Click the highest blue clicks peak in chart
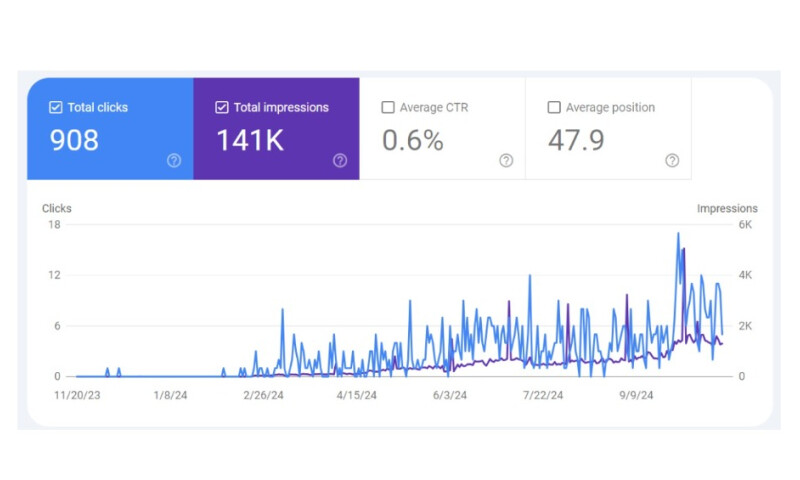800x480 pixels. [x=678, y=234]
